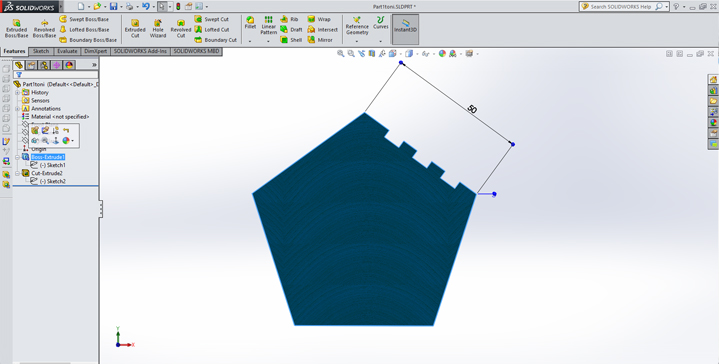719x364 pixels.
Task: Choose Lofted Boss/Base
Action: click(x=84, y=29)
